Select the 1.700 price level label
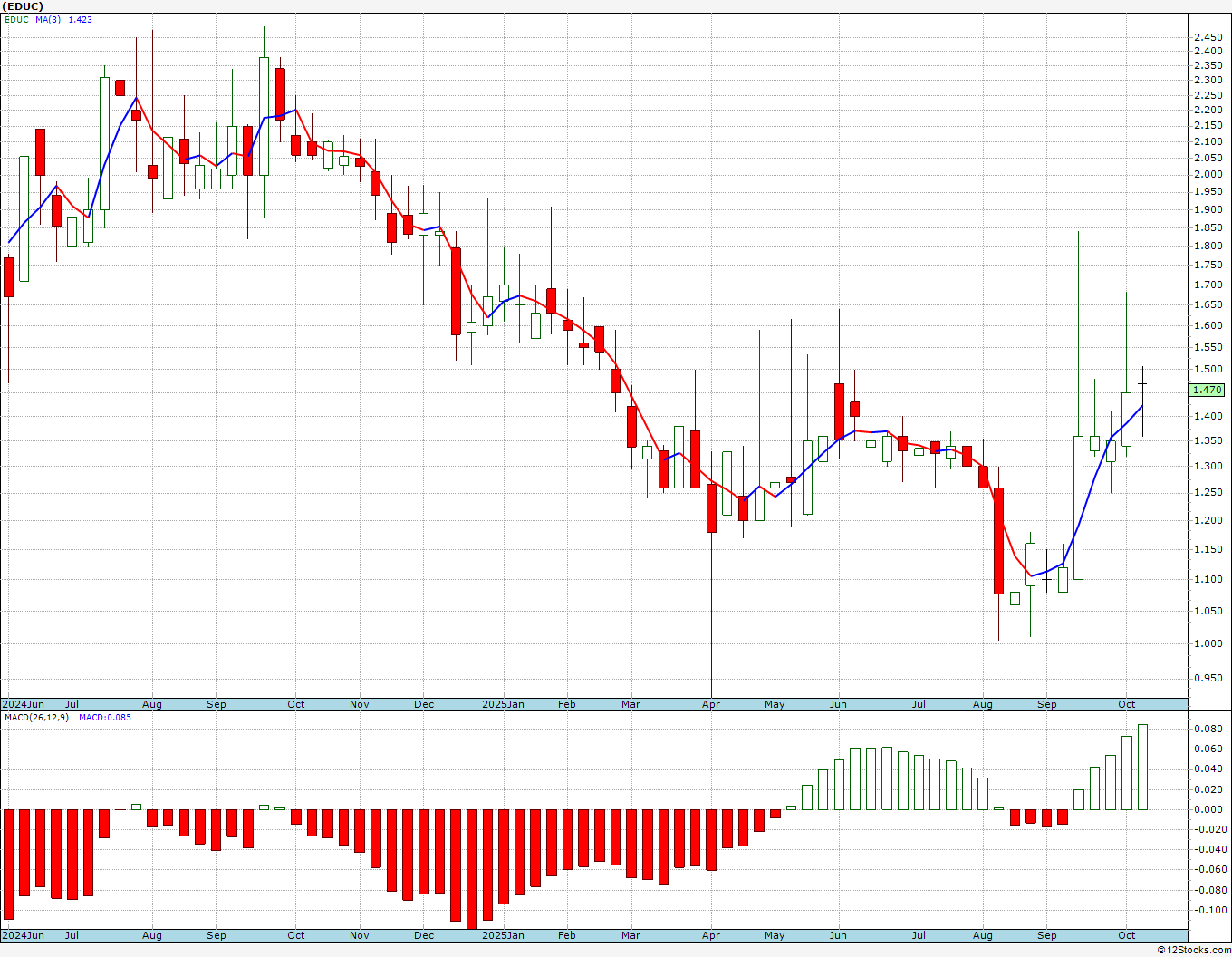 click(x=1208, y=285)
